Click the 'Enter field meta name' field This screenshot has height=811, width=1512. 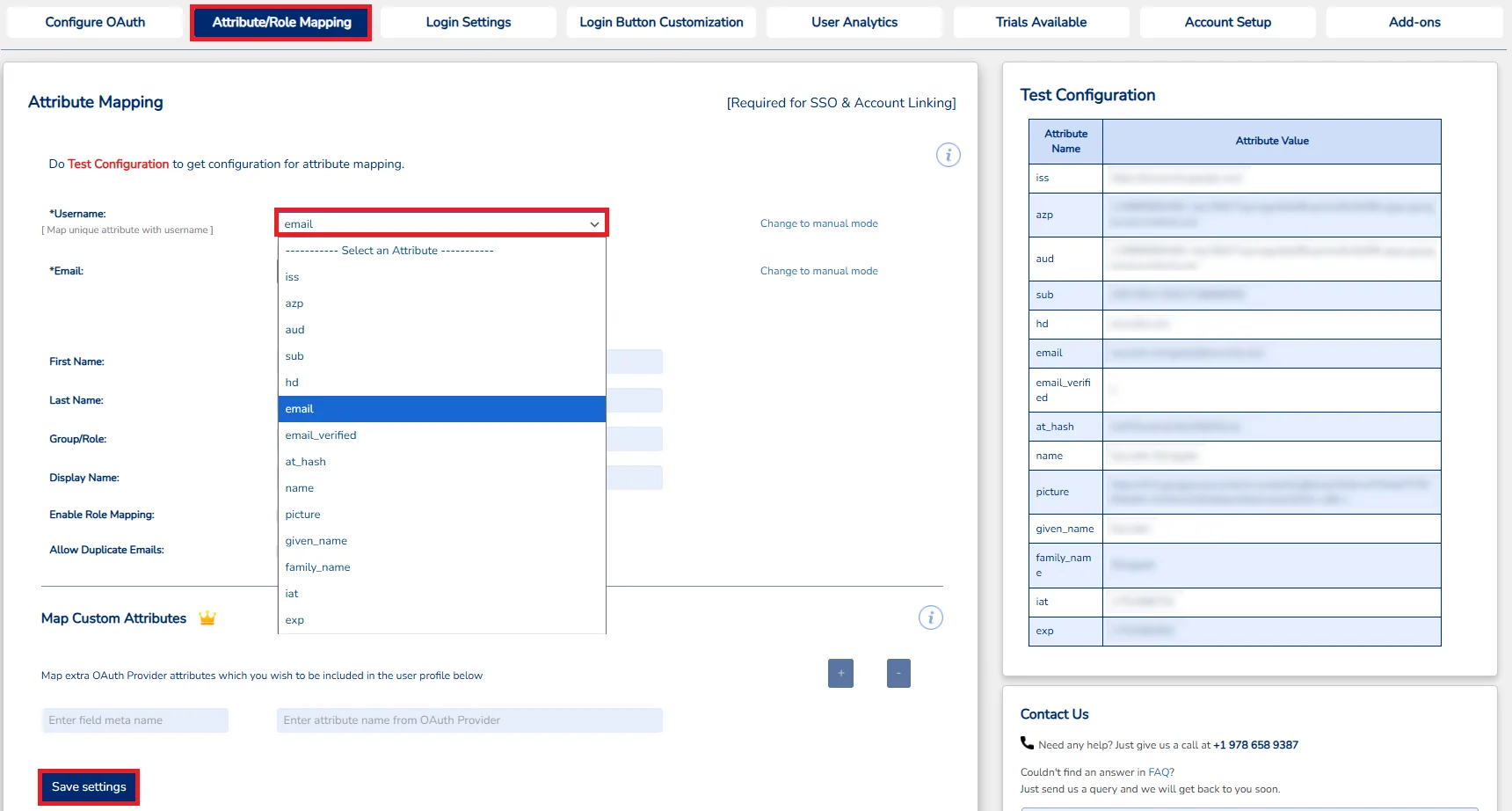coord(134,720)
